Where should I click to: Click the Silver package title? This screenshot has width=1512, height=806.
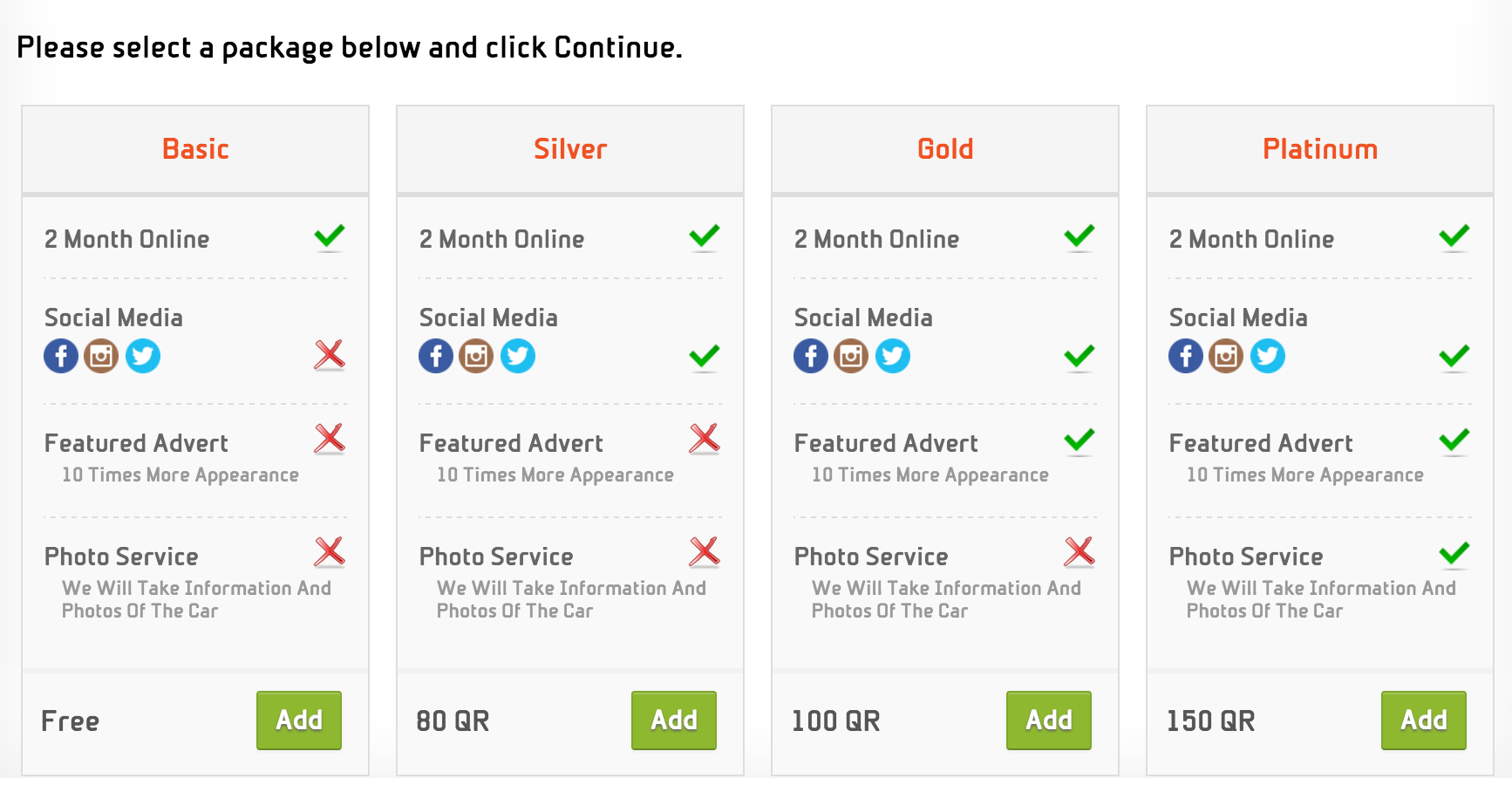coord(570,149)
